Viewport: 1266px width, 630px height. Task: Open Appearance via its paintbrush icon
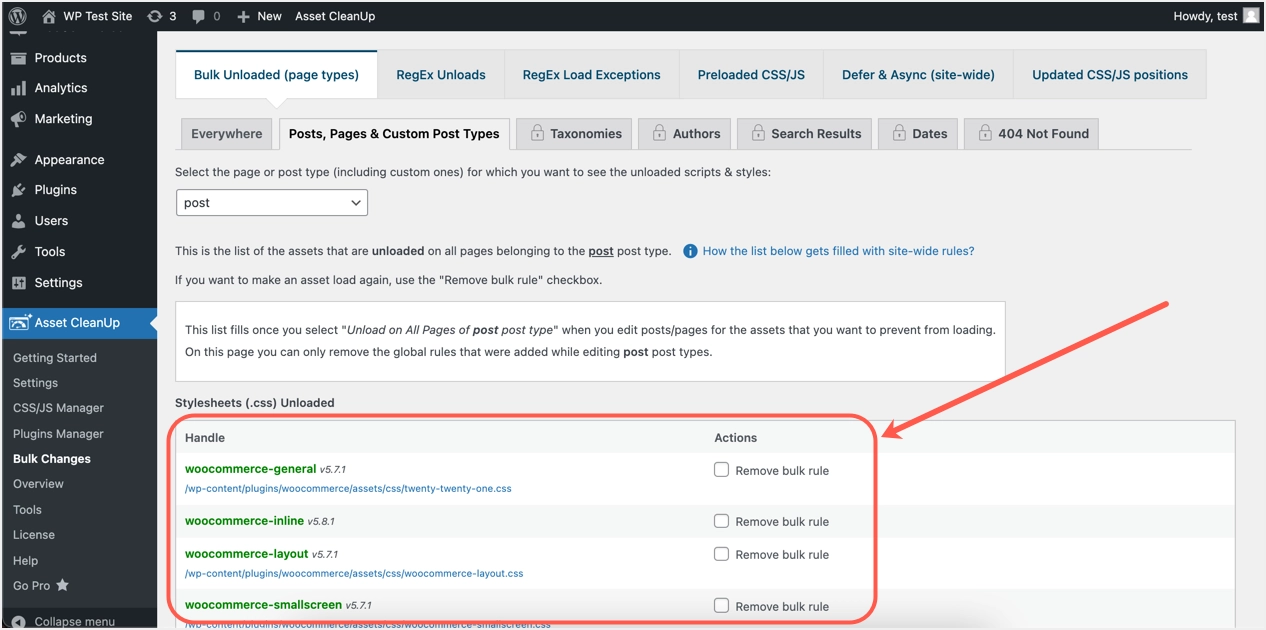pos(19,160)
